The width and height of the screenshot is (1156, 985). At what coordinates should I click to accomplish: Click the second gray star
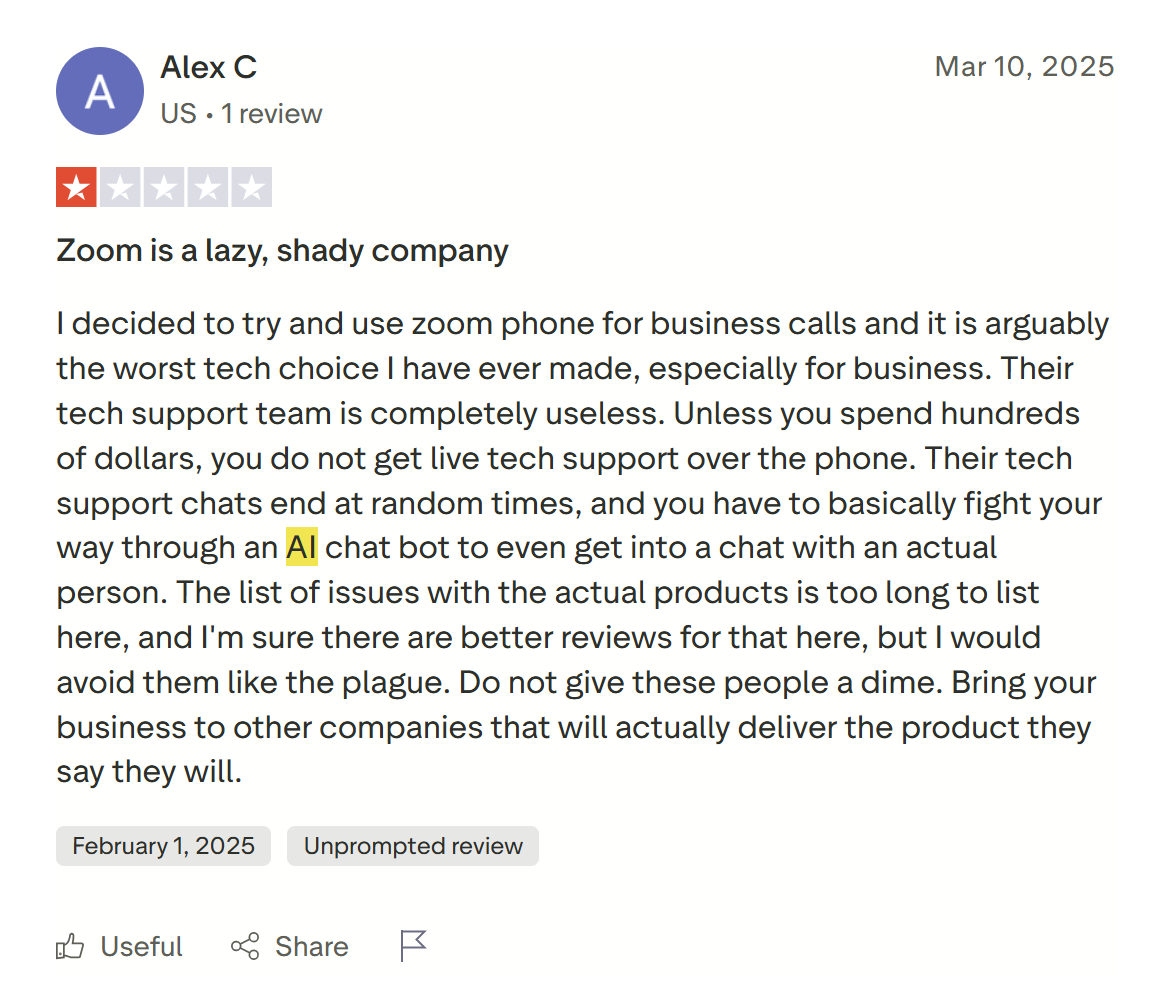click(x=120, y=188)
